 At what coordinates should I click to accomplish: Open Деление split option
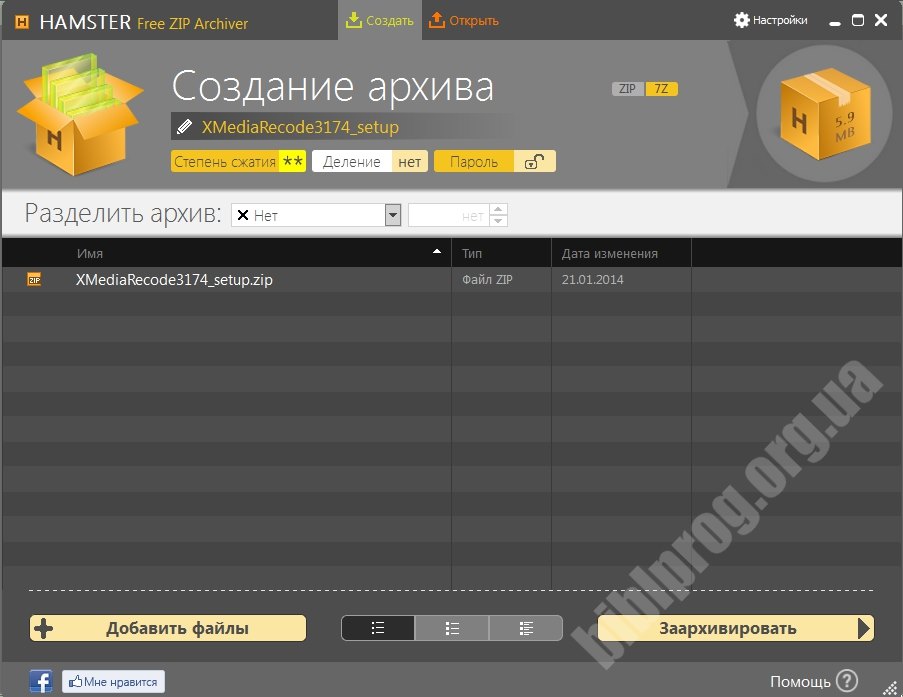pyautogui.click(x=370, y=161)
